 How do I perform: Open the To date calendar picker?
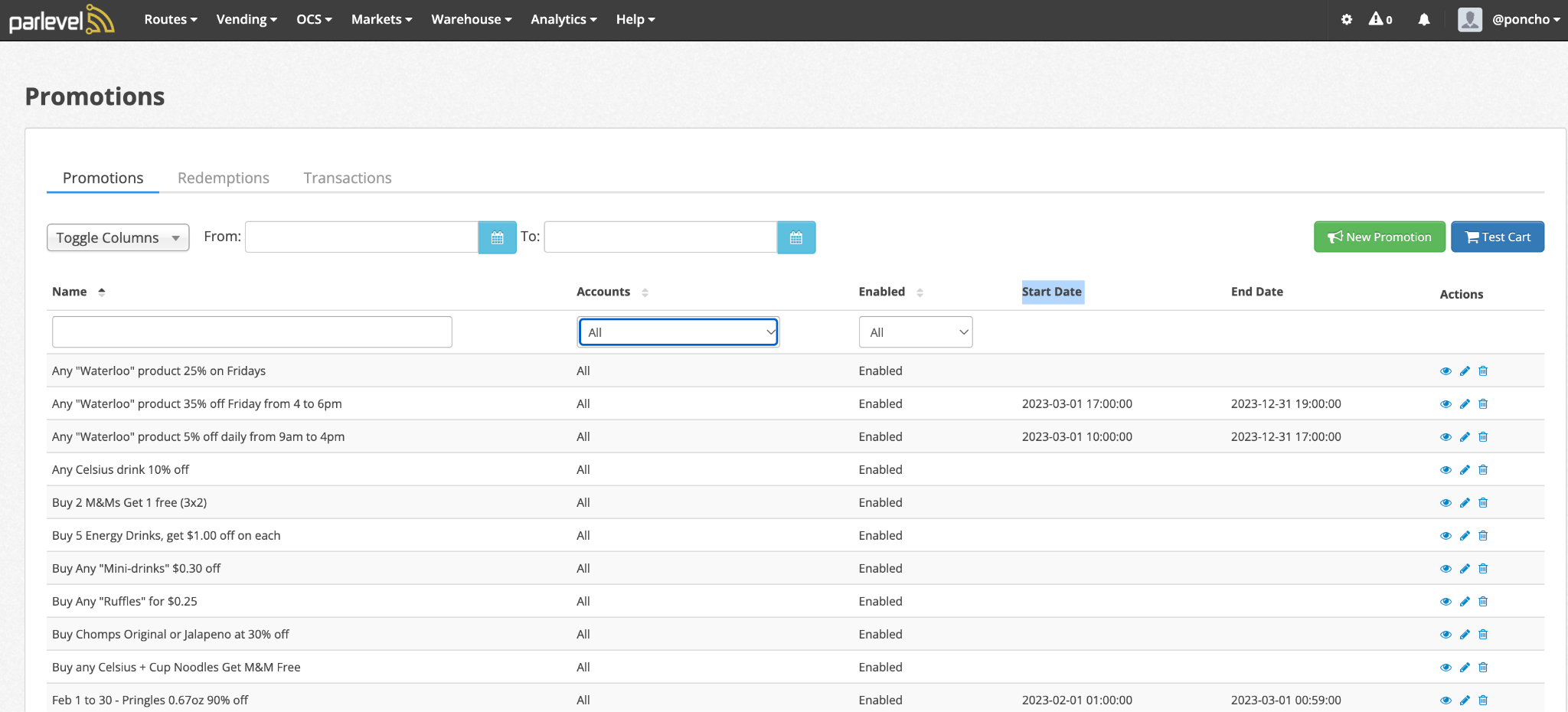796,237
